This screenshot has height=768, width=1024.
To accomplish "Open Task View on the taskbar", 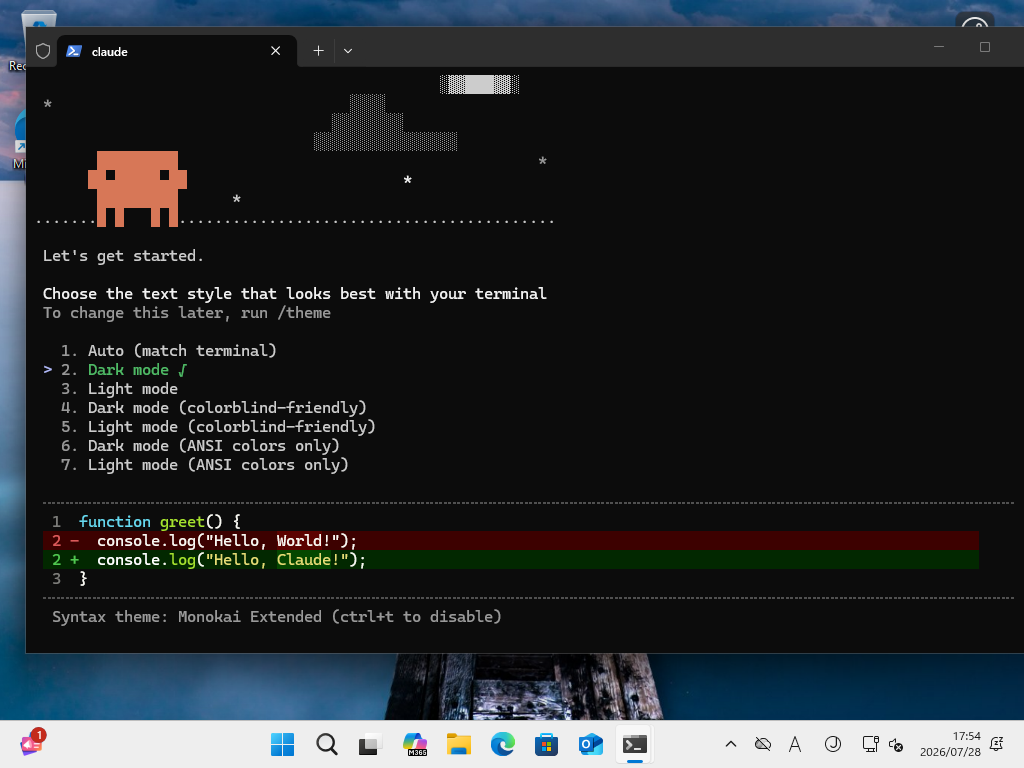I will coord(370,744).
